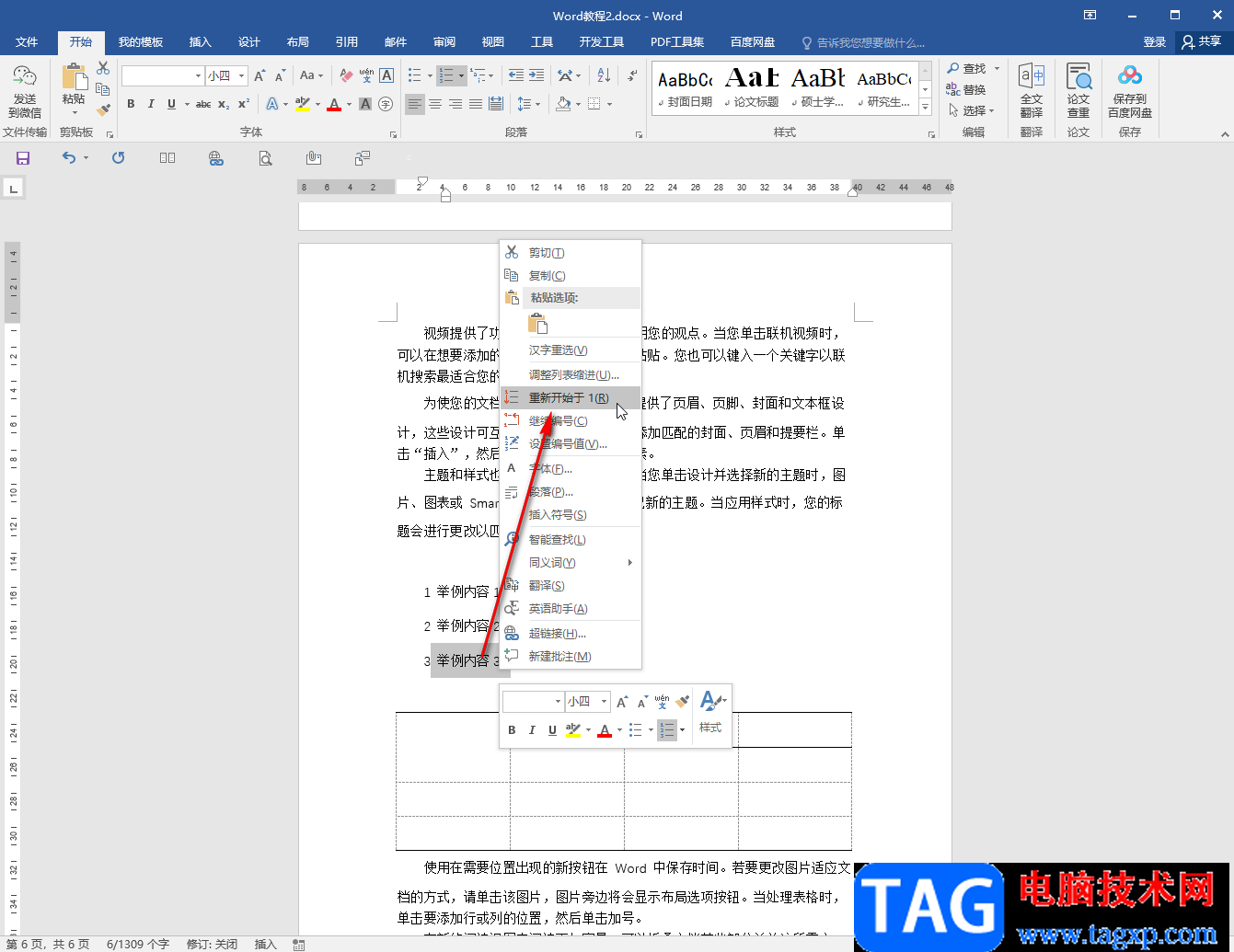Click Save to Baidu Netdisk icon
This screenshot has height=952, width=1234.
(1130, 90)
